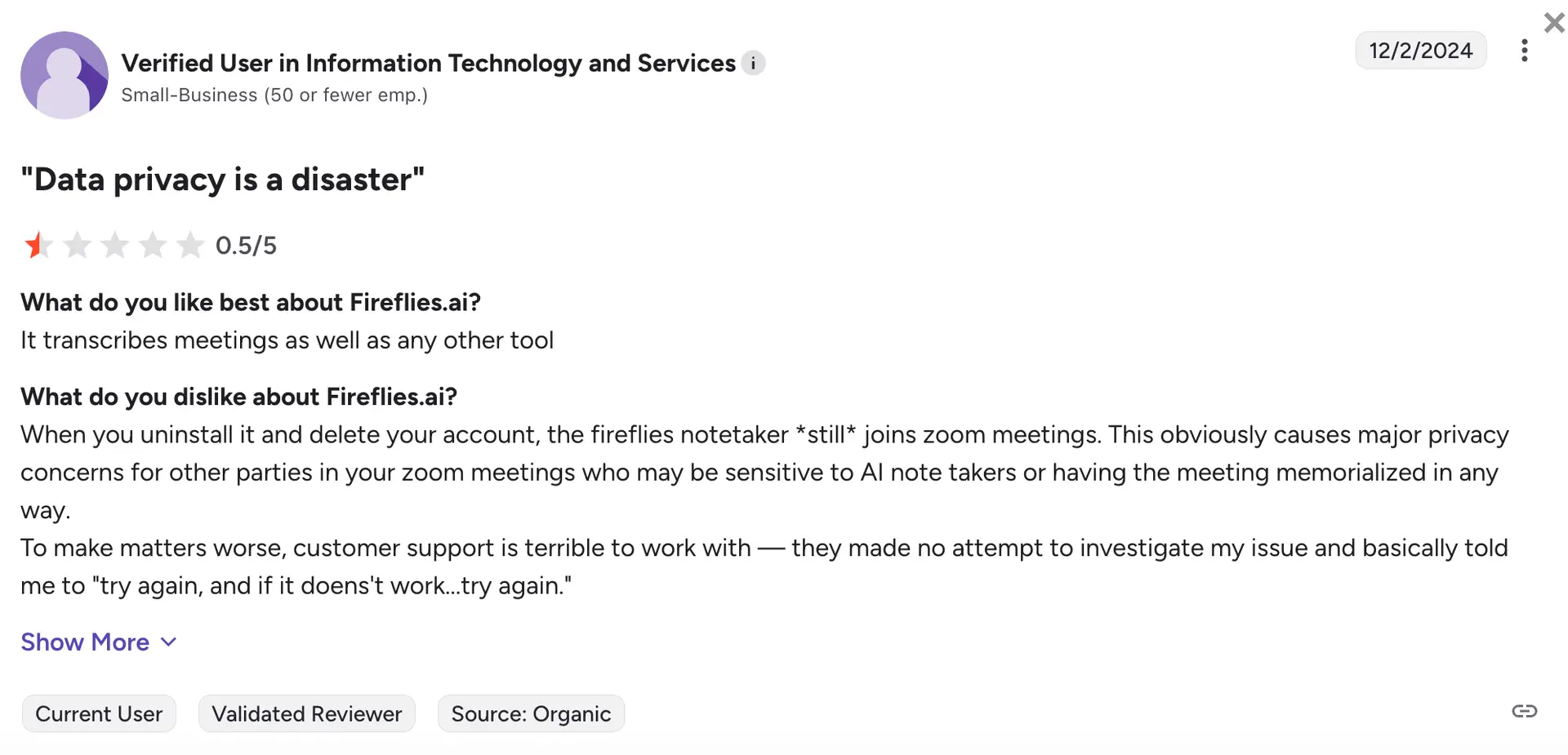Click the Validated Reviewer tag
The width and height of the screenshot is (1568, 755).
(306, 714)
